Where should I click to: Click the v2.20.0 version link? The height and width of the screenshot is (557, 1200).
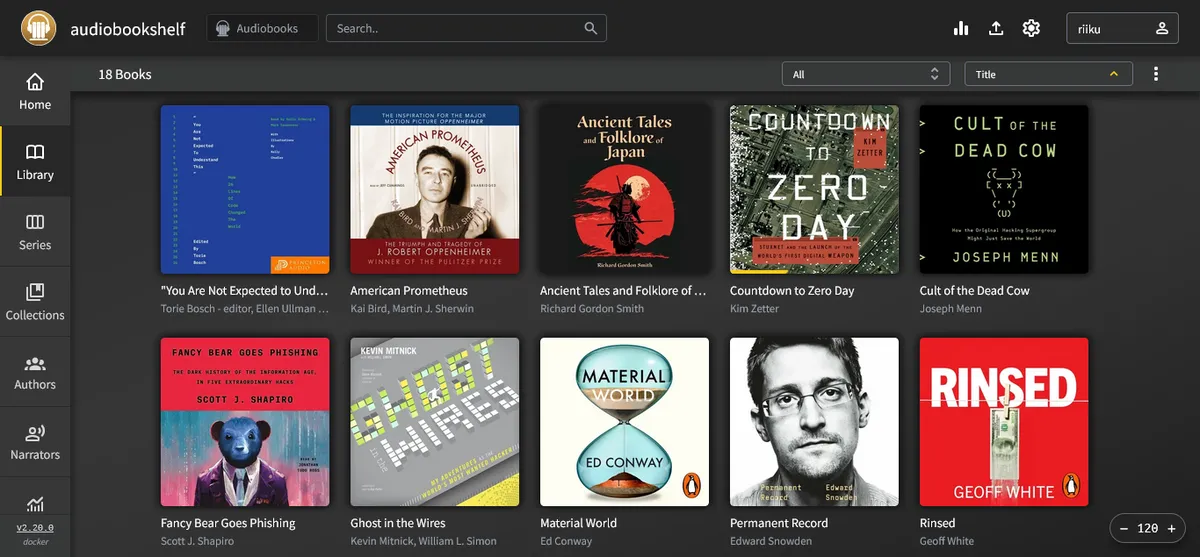pos(35,528)
